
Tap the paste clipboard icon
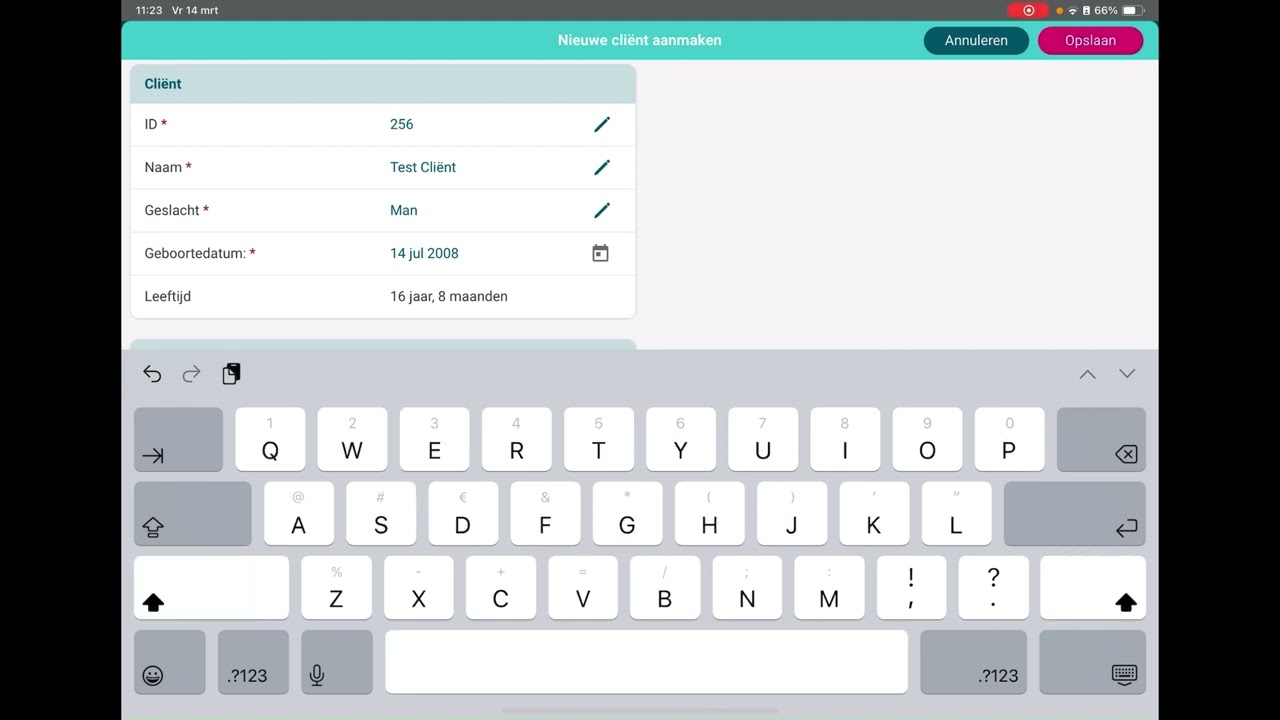pyautogui.click(x=231, y=374)
